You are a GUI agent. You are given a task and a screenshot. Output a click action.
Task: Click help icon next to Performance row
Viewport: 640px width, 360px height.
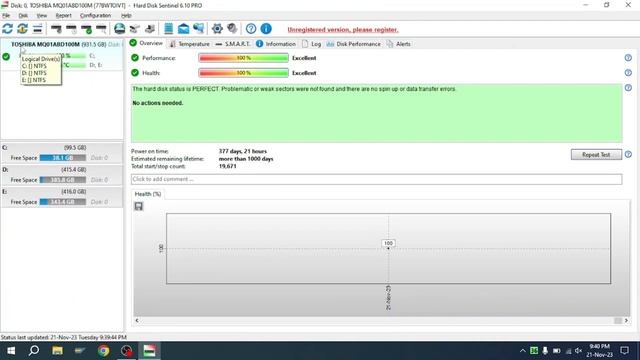[x=628, y=58]
